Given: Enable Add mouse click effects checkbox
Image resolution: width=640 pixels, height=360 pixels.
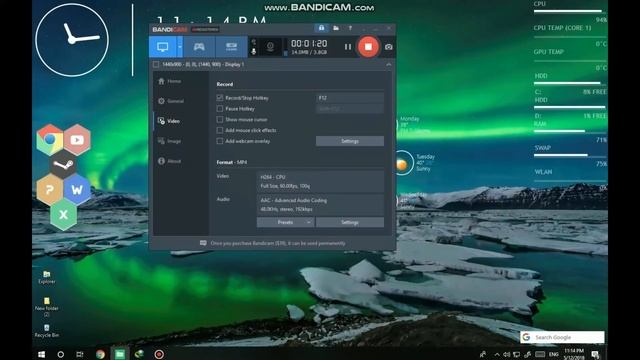Looking at the screenshot, I should [220, 130].
